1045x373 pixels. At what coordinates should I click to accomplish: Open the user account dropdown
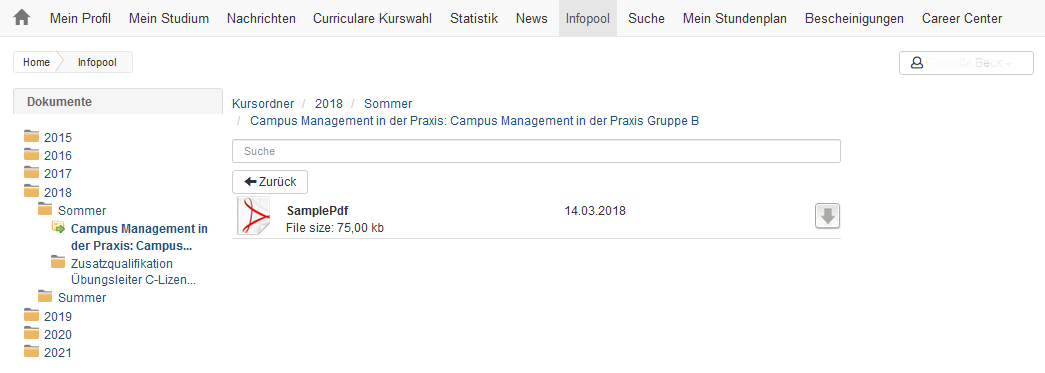(966, 63)
